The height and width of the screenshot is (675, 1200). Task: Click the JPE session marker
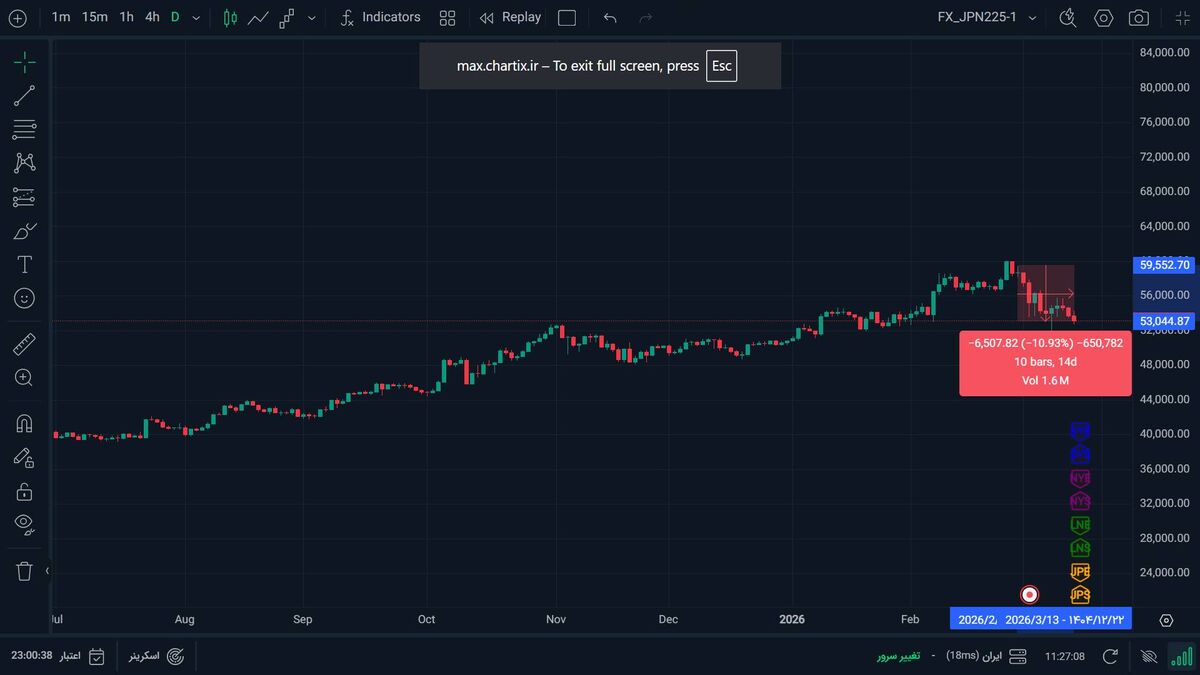pyautogui.click(x=1080, y=572)
